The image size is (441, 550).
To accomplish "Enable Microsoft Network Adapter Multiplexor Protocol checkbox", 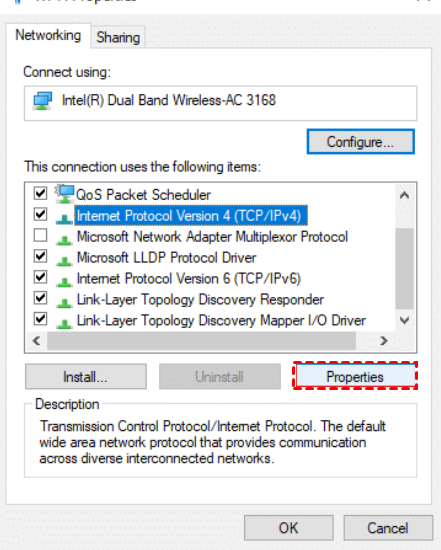I will 40,235.
